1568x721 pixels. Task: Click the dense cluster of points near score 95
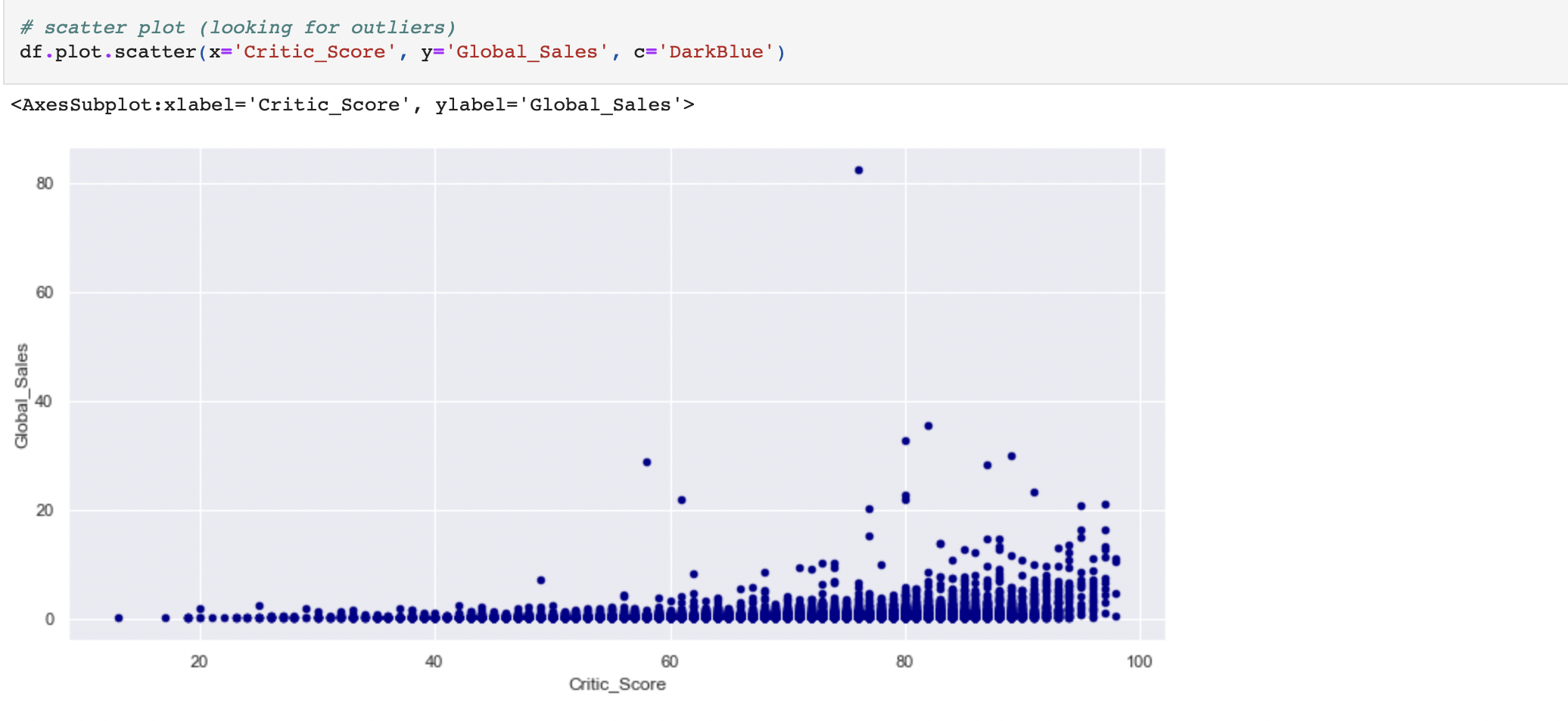tap(1082, 590)
